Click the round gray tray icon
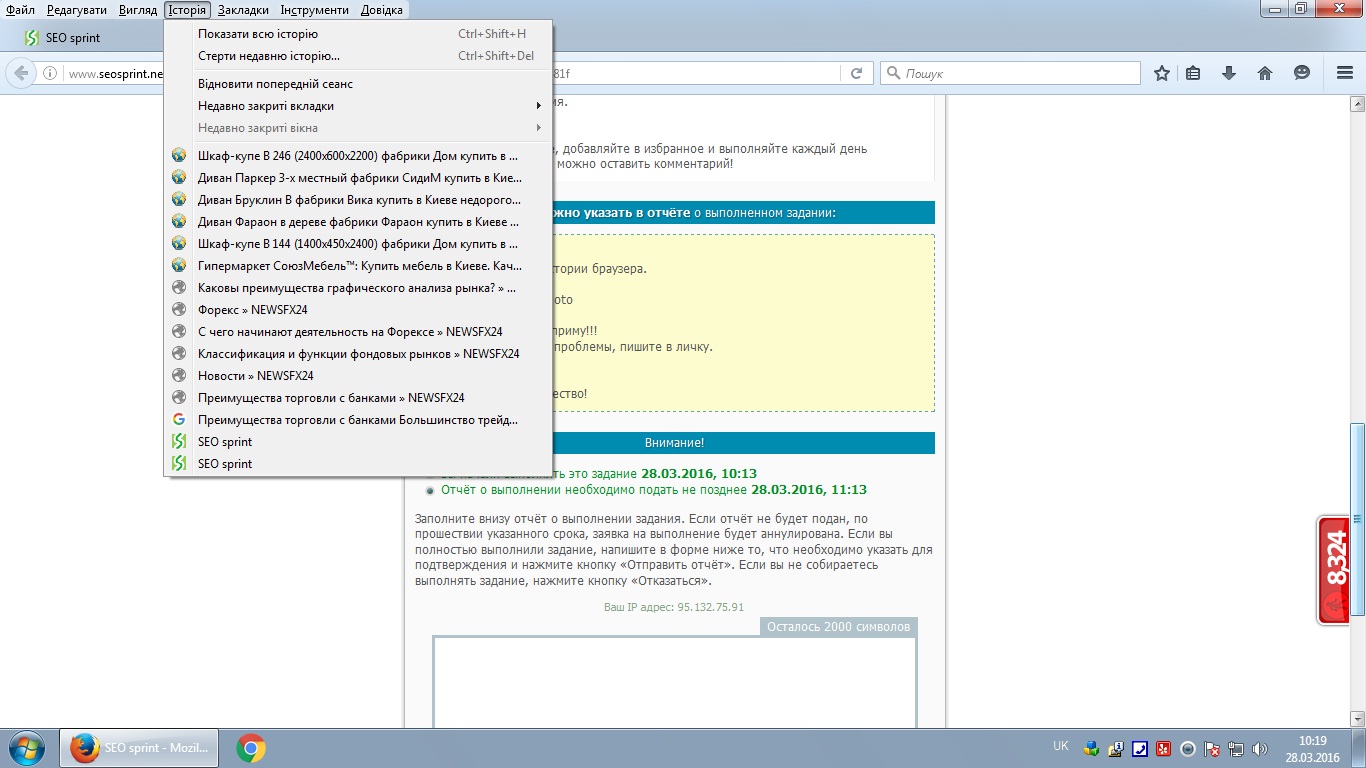Screen dimensions: 1366x768 tap(1188, 748)
